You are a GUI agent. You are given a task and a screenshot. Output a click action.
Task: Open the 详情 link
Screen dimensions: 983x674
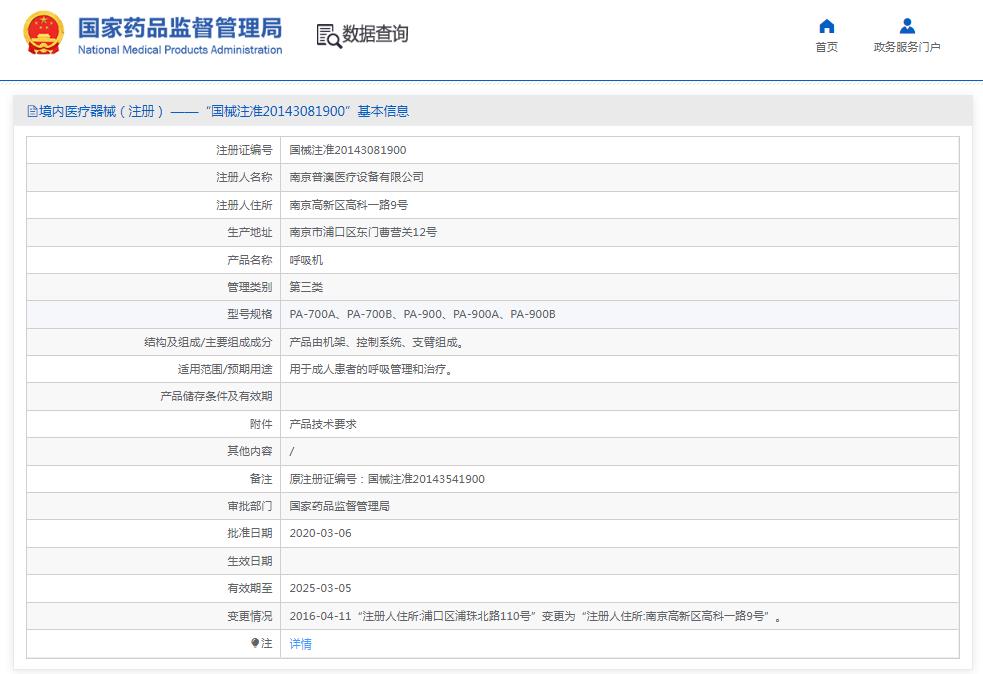300,644
